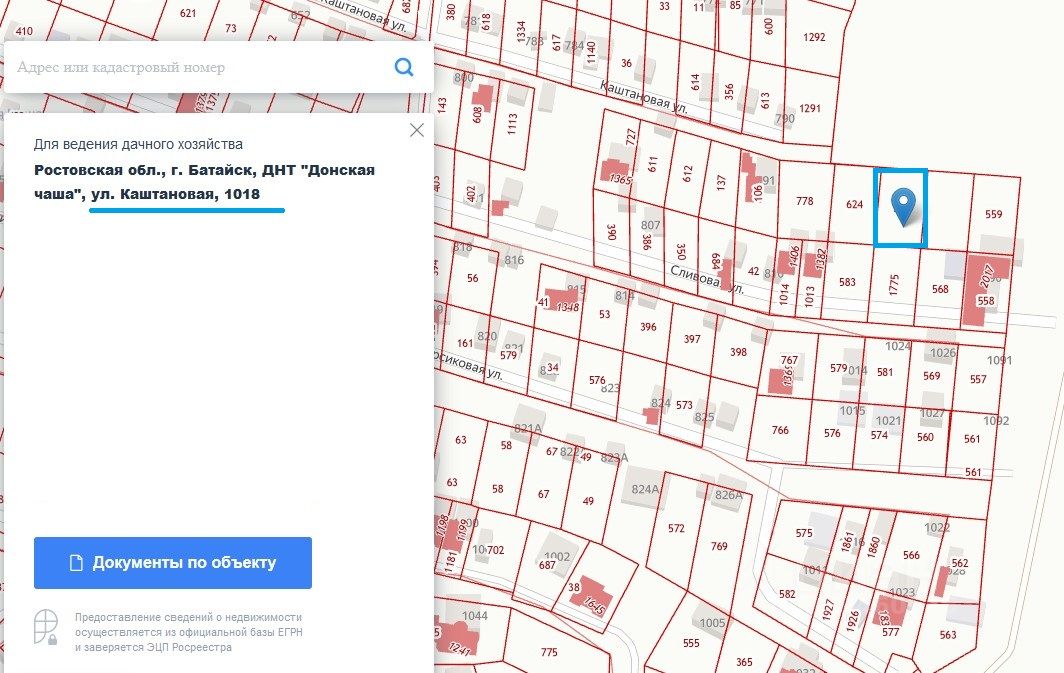Click the document icon on blue button
The width and height of the screenshot is (1064, 673).
click(77, 562)
